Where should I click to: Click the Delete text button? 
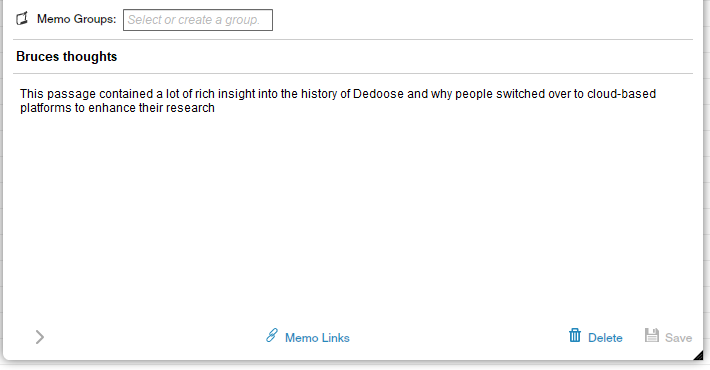tap(605, 338)
